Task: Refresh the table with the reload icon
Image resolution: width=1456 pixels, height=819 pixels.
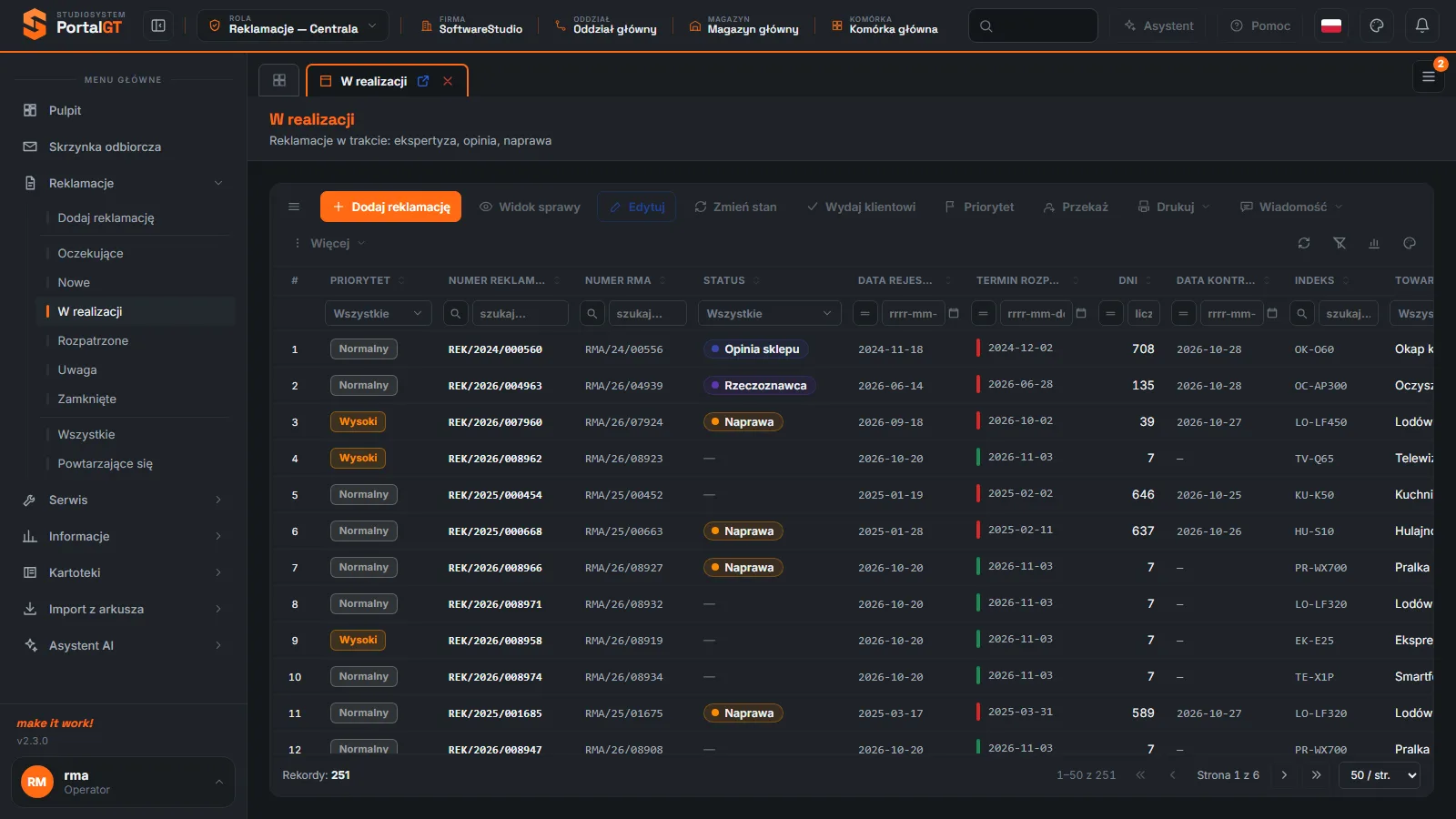Action: point(1304,243)
